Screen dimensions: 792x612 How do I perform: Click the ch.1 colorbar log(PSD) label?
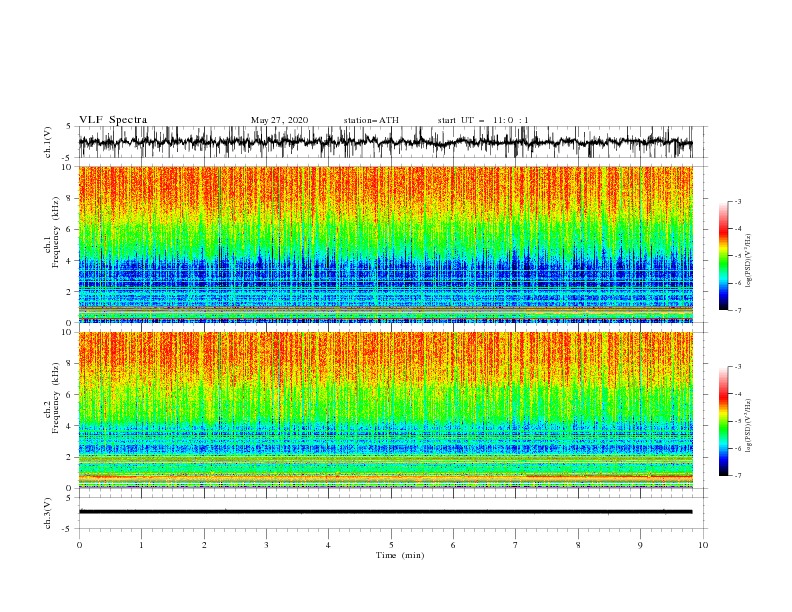coord(748,261)
